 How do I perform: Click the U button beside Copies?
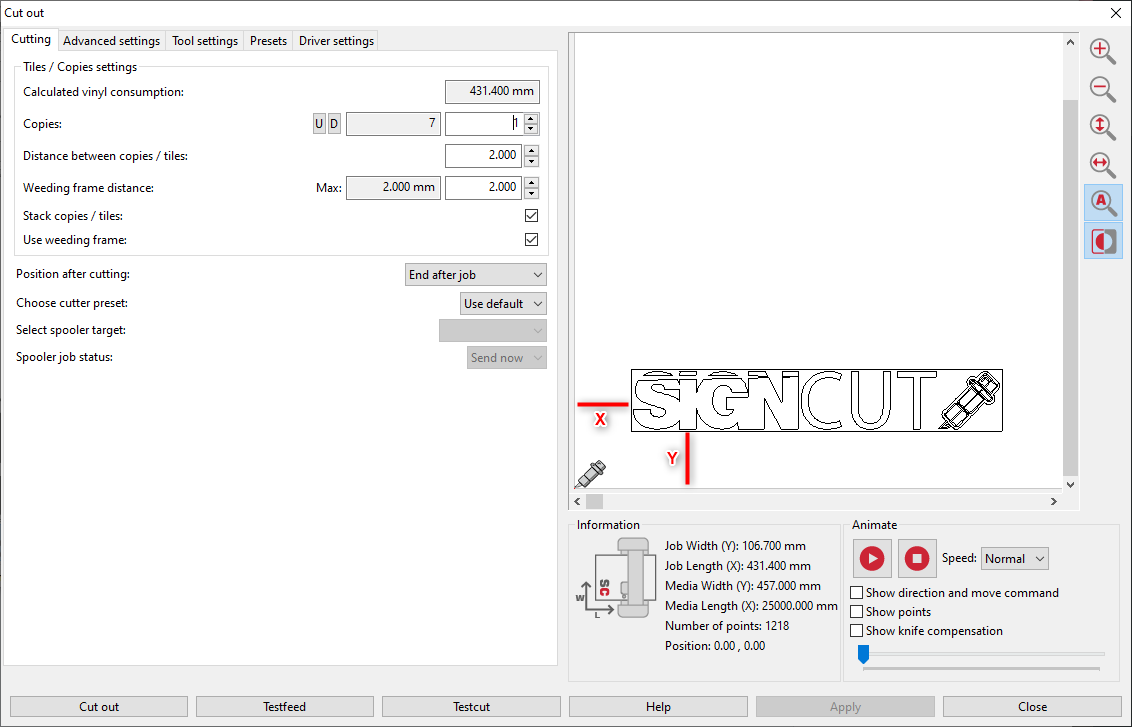(x=319, y=124)
